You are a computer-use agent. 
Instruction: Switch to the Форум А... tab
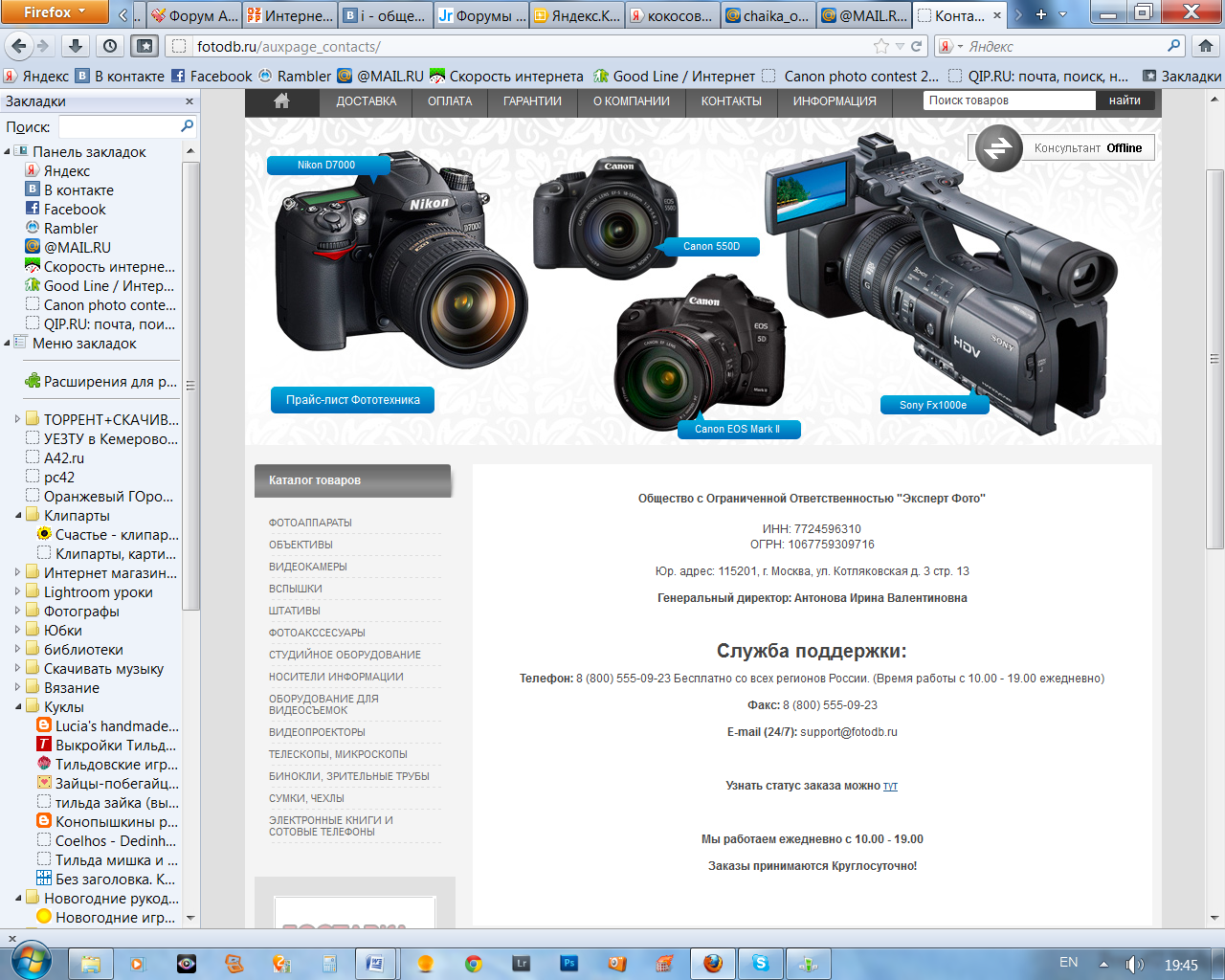[194, 15]
